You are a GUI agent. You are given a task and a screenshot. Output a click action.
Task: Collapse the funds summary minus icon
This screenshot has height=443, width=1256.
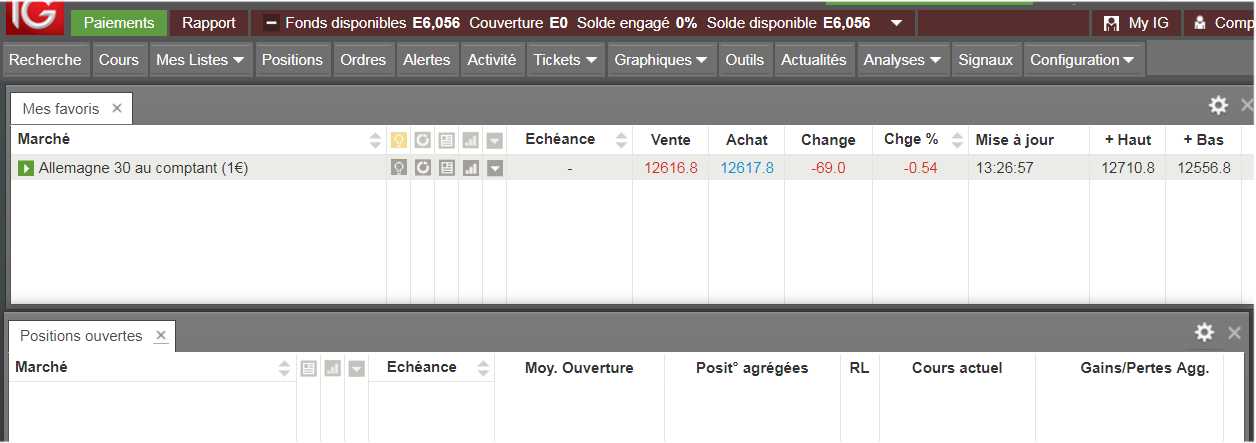(x=271, y=23)
